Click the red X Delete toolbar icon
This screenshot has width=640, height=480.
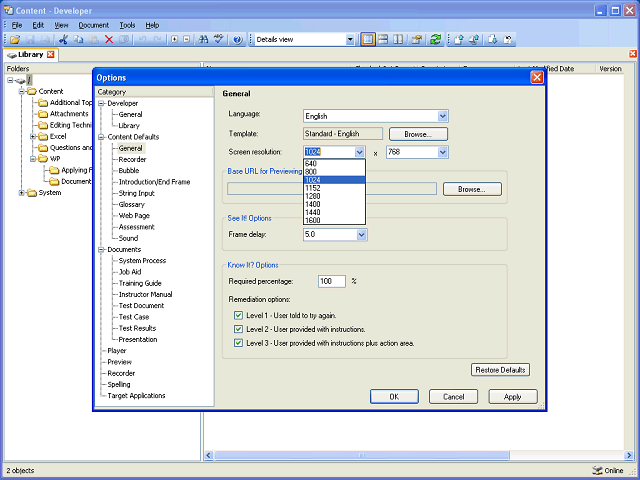tap(109, 40)
